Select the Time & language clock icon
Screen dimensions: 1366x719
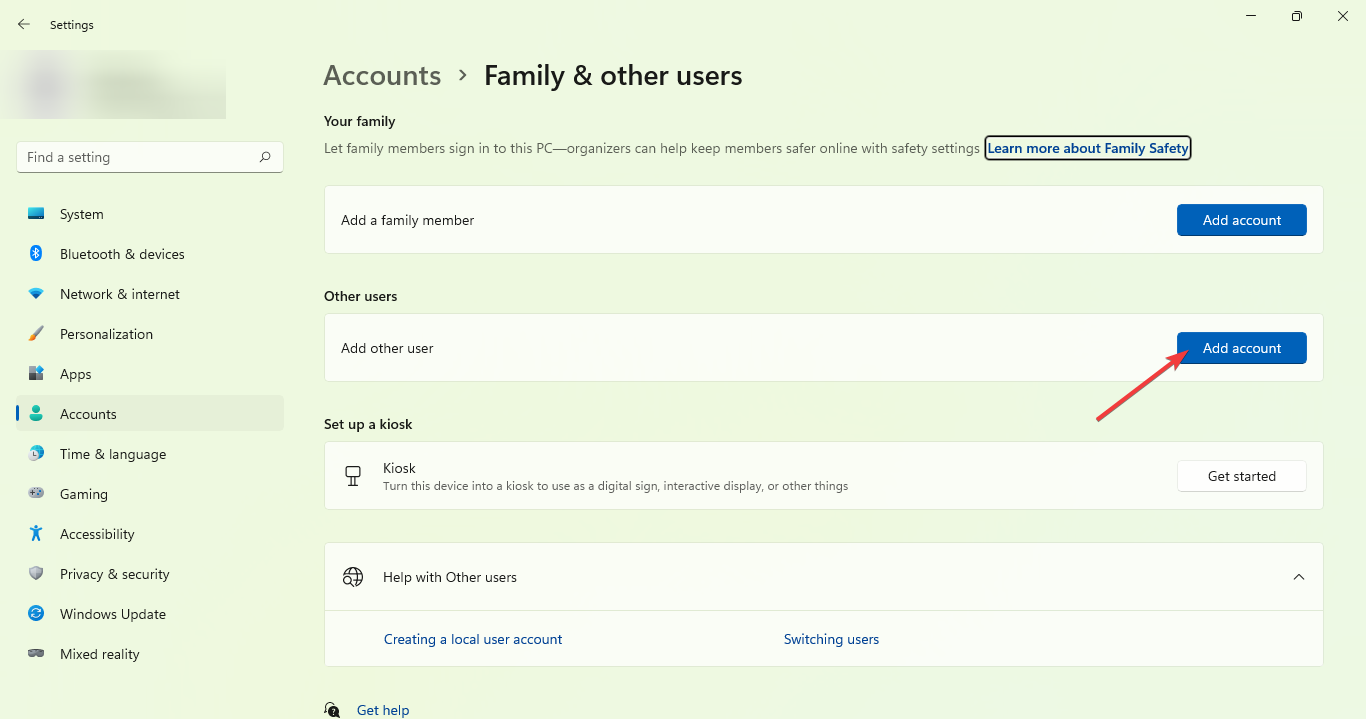36,454
